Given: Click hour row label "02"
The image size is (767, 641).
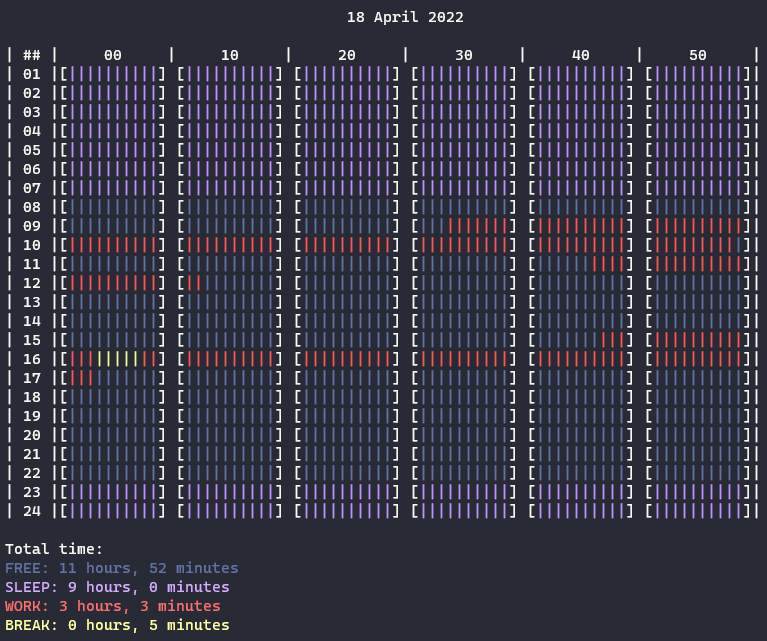Looking at the screenshot, I should pos(32,93).
